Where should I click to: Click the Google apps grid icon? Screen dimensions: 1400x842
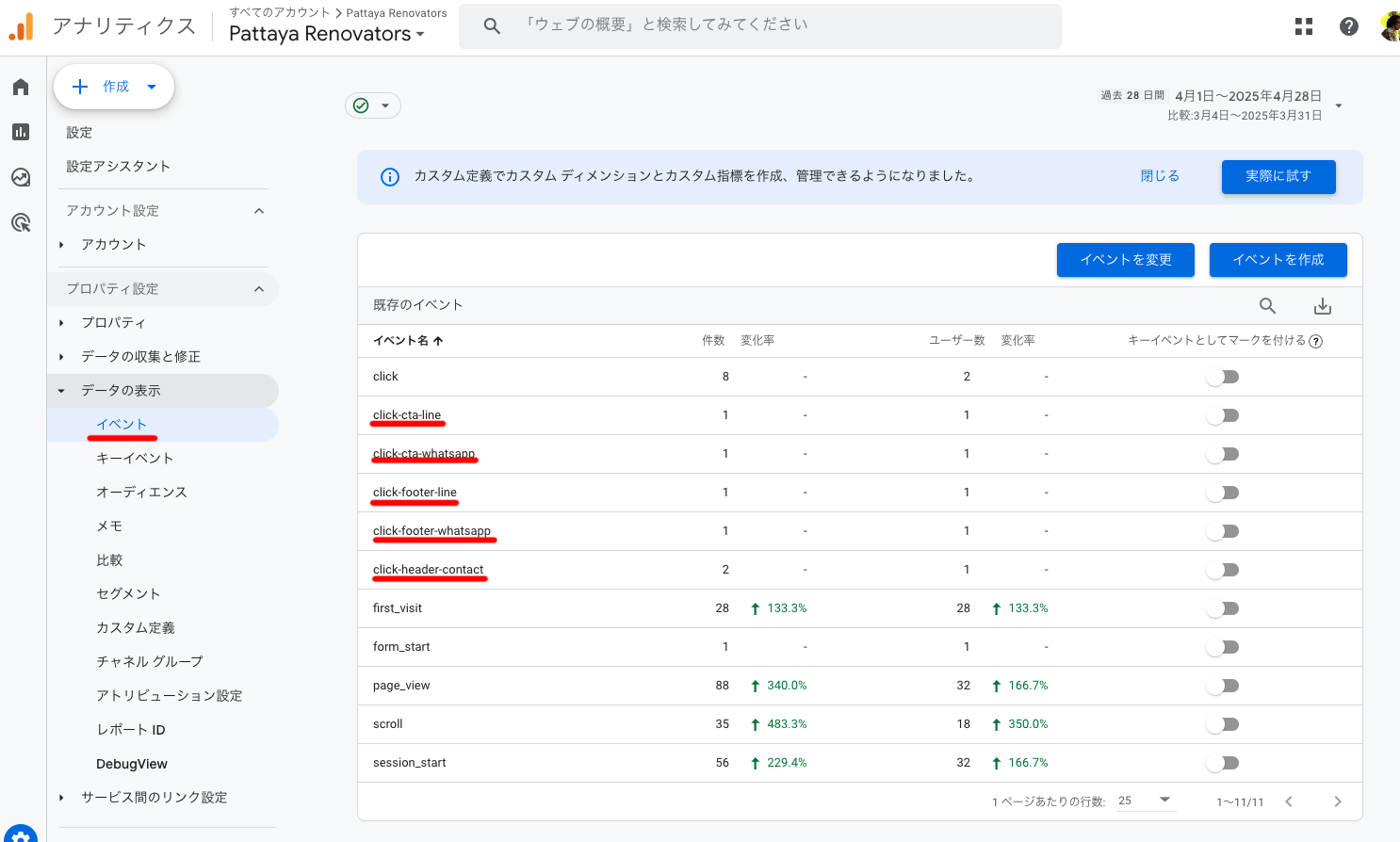tap(1304, 26)
